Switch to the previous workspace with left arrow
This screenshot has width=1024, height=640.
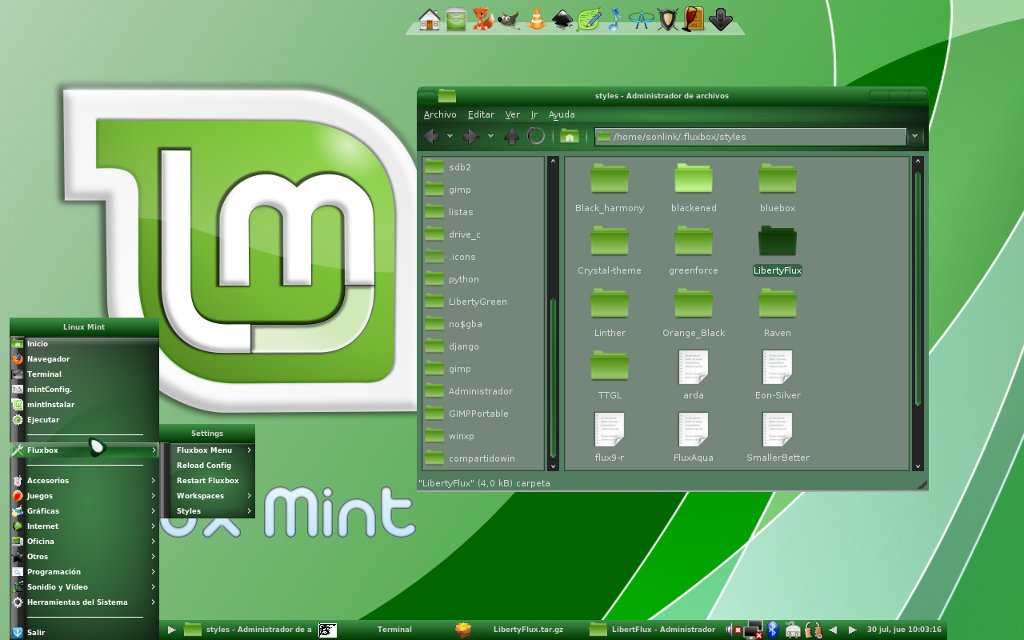pyautogui.click(x=833, y=630)
